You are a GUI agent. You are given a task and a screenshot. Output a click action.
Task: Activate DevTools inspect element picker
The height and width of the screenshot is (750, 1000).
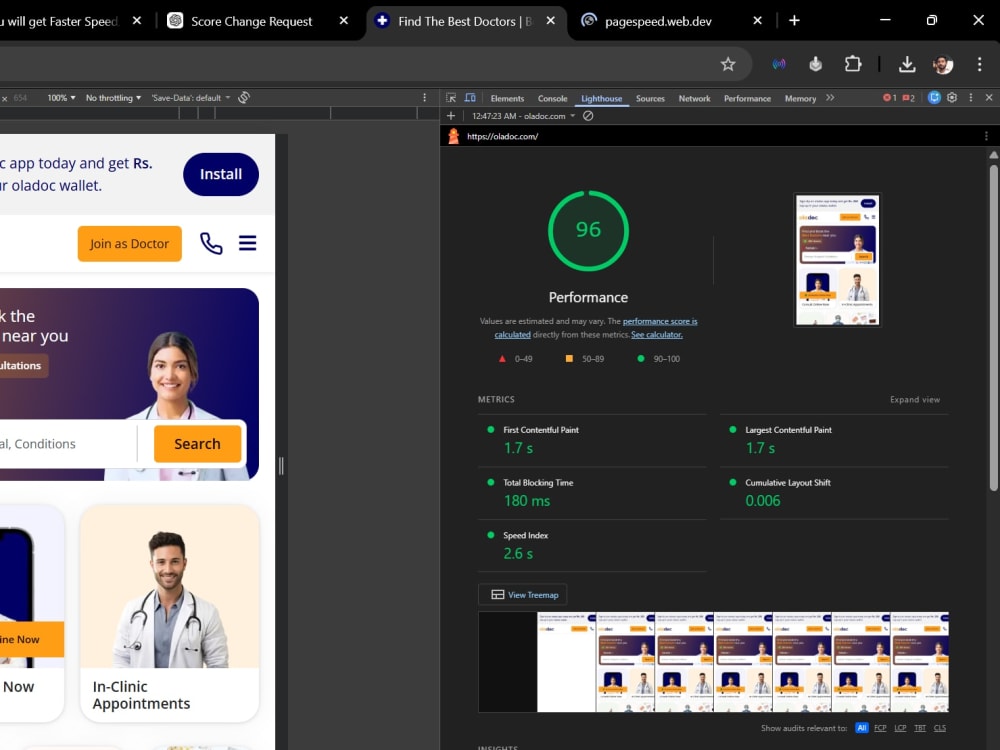point(451,98)
